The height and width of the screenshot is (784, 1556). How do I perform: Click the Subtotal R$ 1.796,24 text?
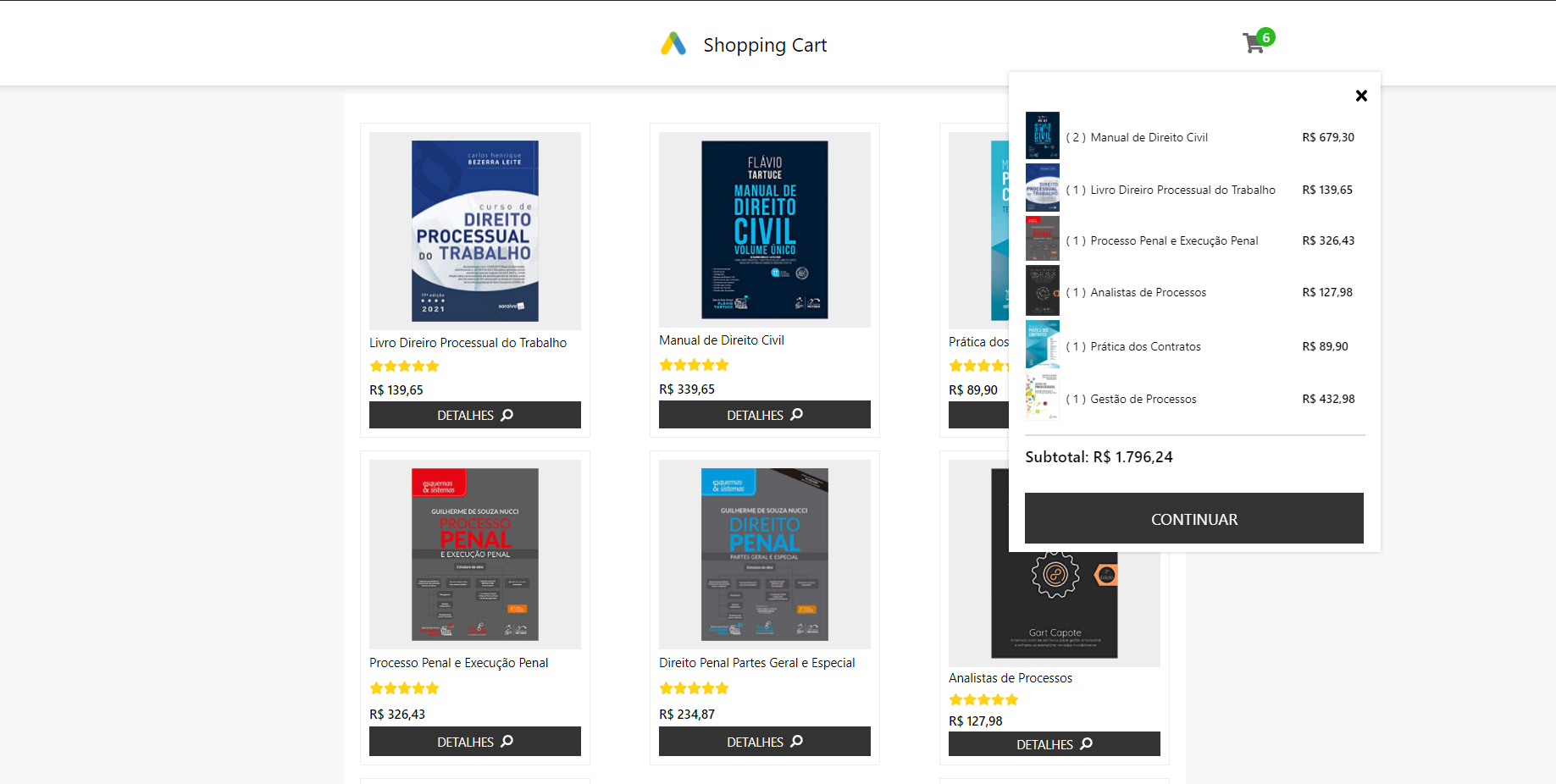(x=1099, y=457)
